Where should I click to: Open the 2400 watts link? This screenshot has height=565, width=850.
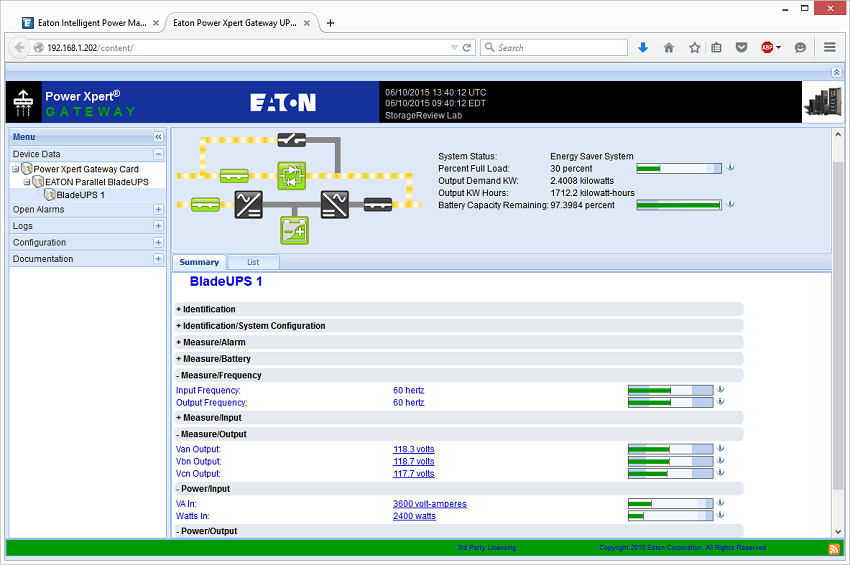pyautogui.click(x=414, y=516)
